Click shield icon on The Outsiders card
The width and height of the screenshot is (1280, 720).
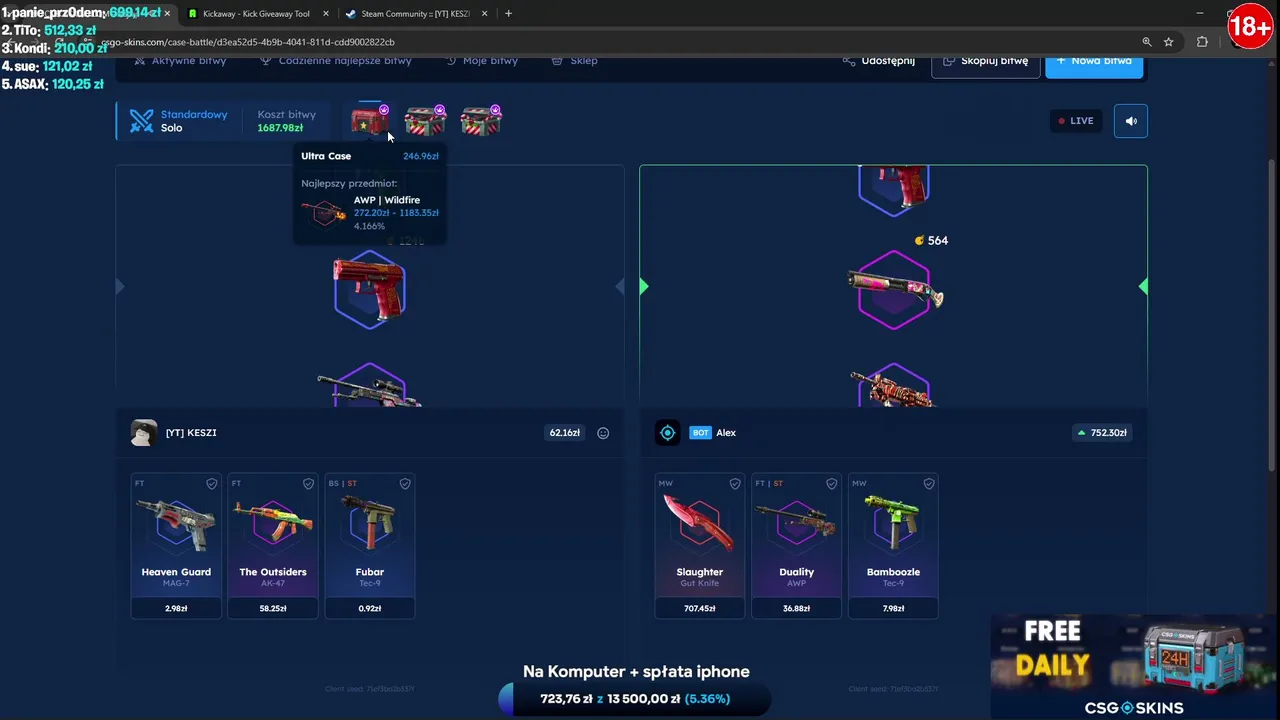(x=308, y=484)
